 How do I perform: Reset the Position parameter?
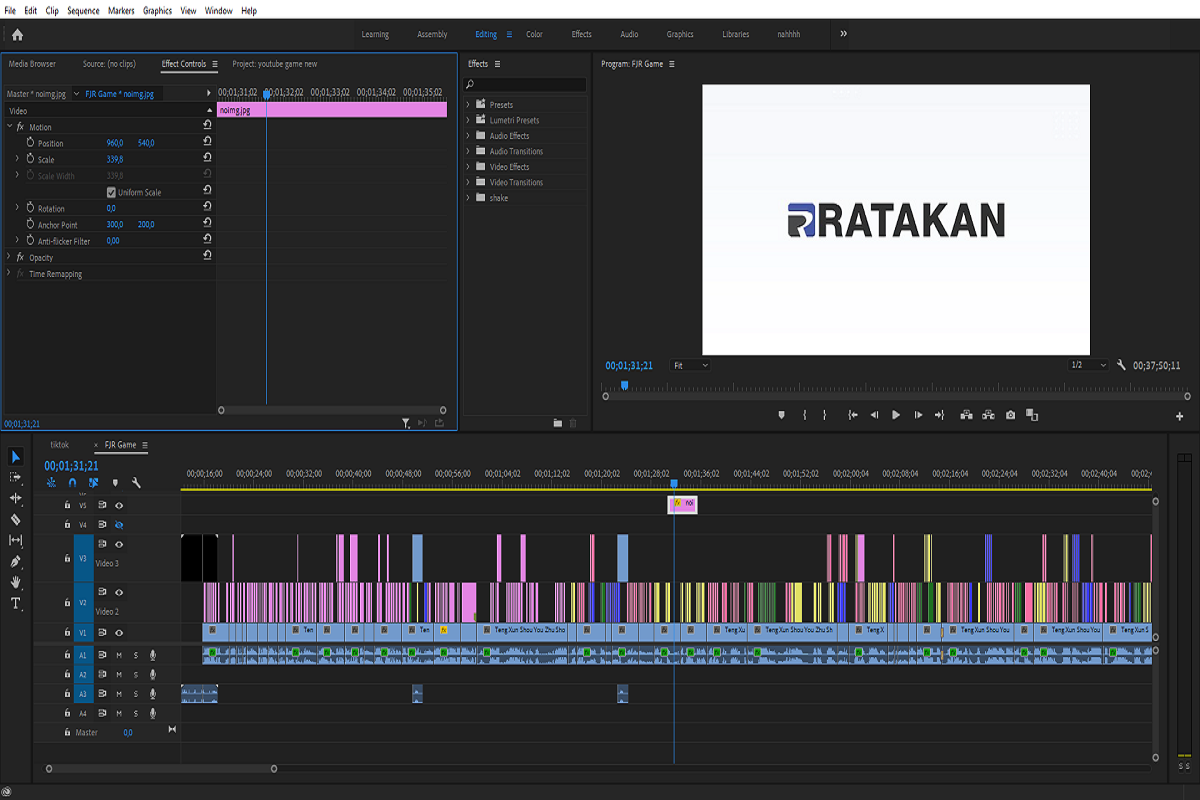coord(207,143)
